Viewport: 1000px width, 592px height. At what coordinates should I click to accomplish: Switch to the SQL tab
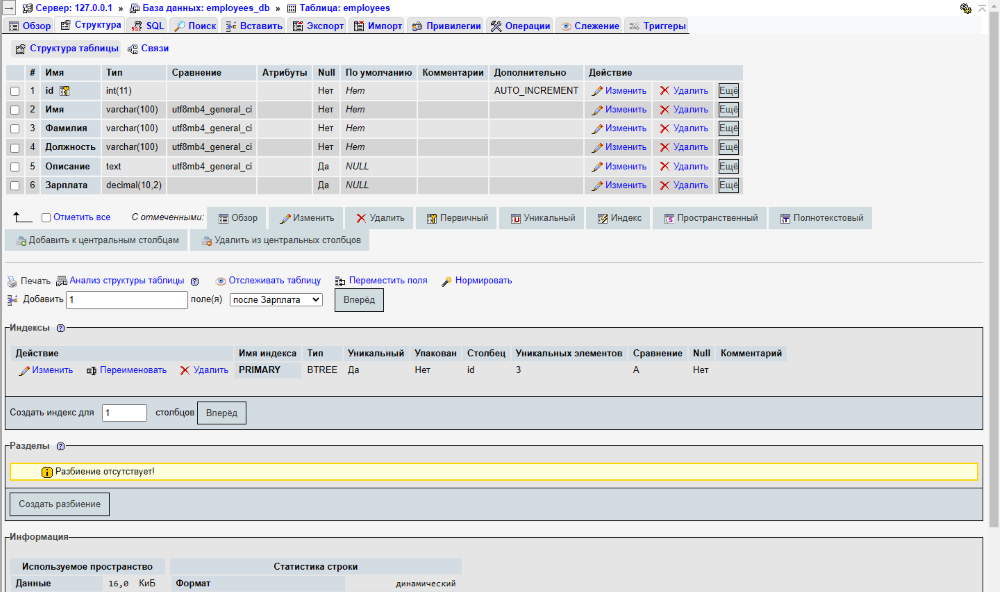147,25
